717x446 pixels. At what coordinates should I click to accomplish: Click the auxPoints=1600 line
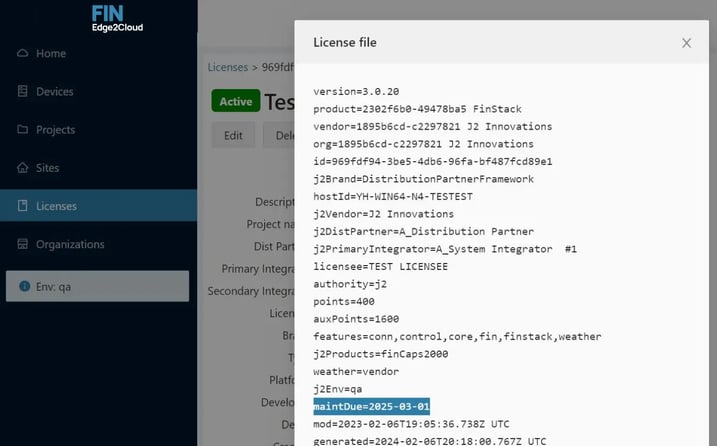pyautogui.click(x=356, y=319)
